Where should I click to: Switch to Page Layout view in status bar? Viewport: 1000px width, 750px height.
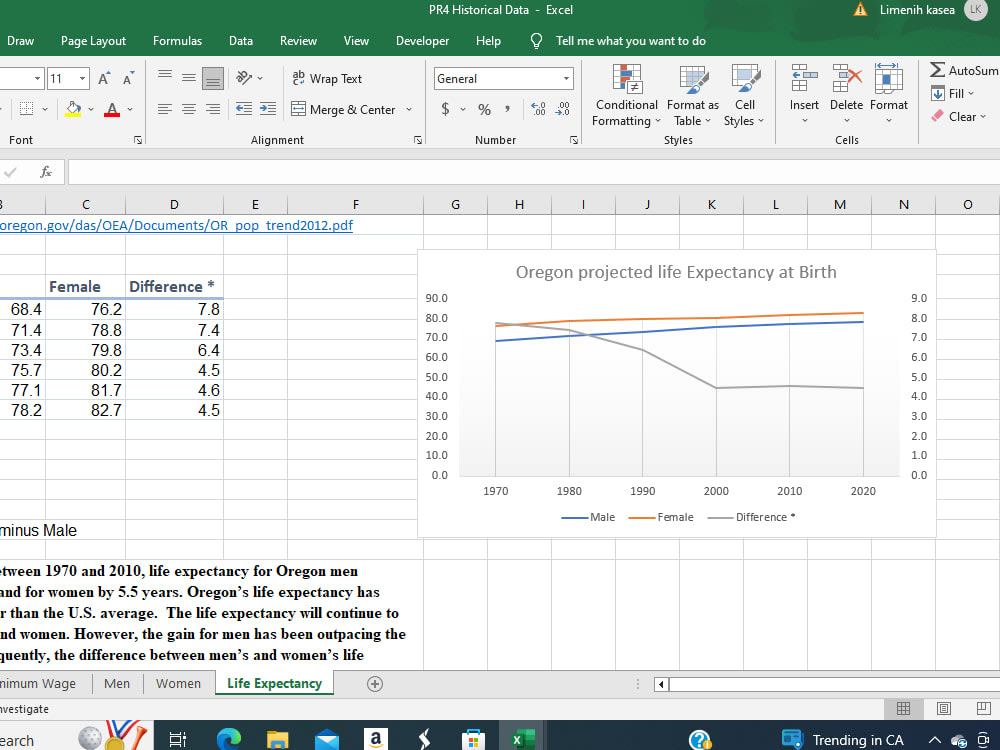[x=943, y=709]
